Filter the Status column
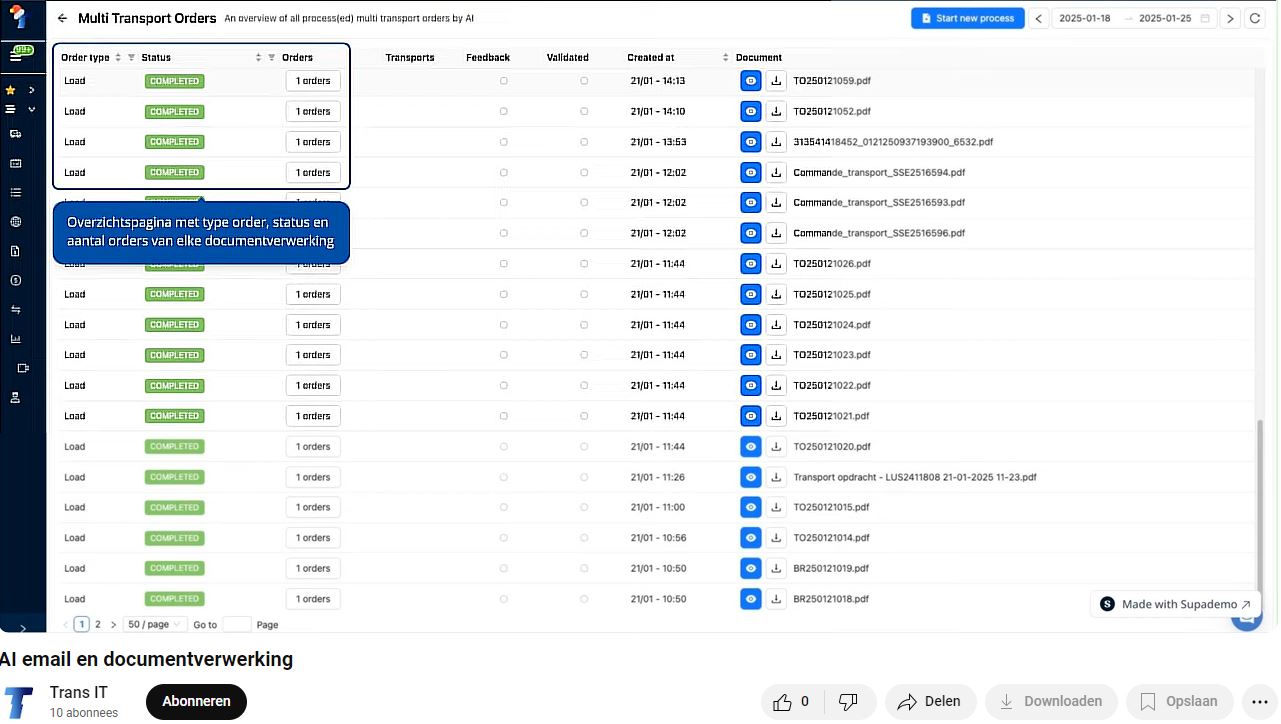The width and height of the screenshot is (1281, 724). pos(271,58)
